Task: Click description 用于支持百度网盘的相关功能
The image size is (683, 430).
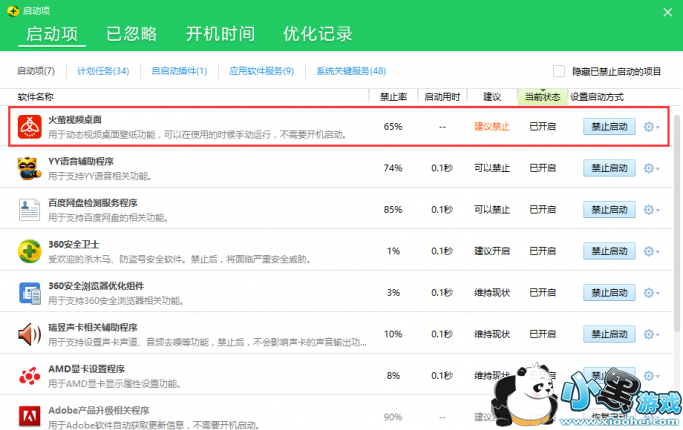Action: [x=108, y=218]
